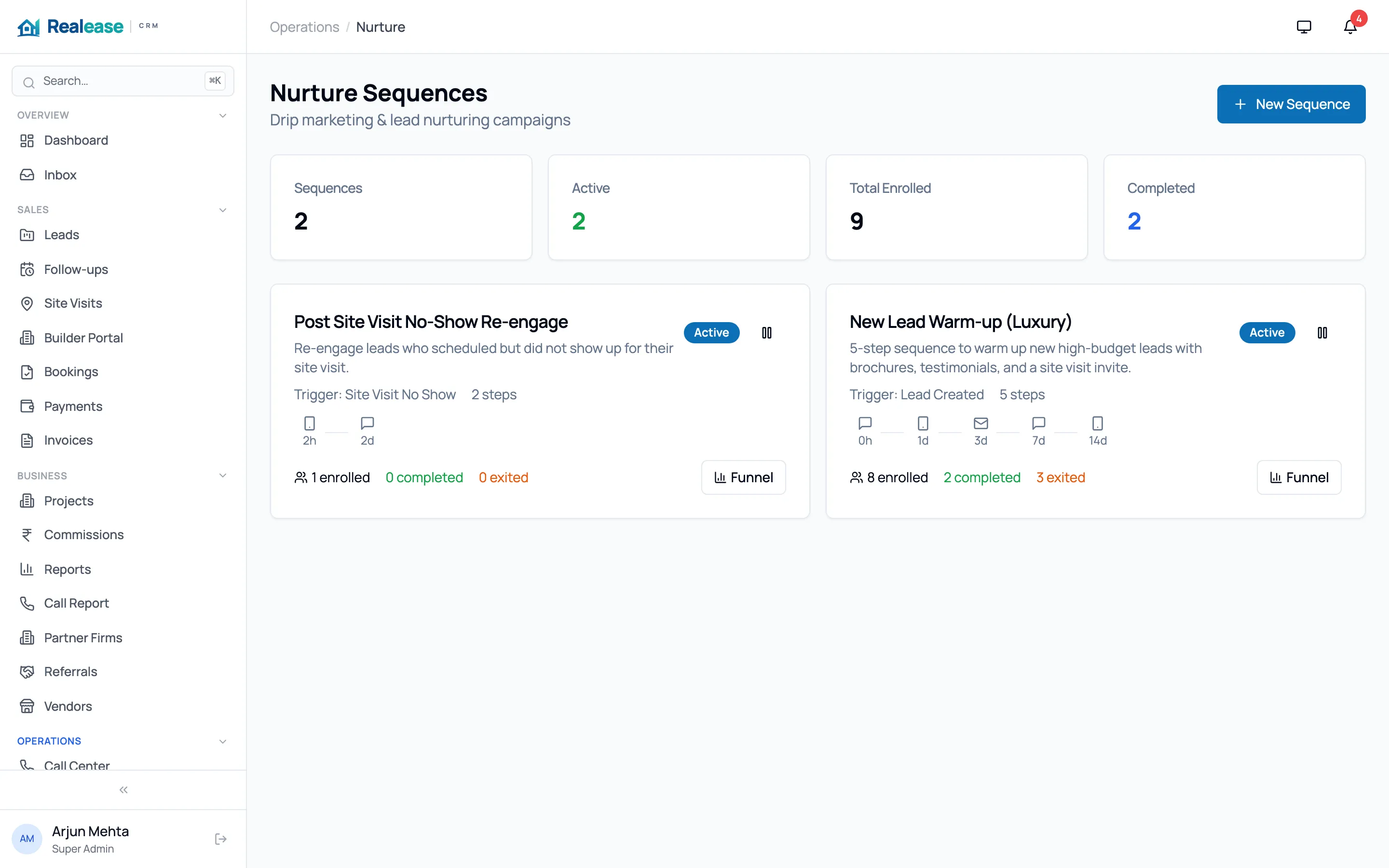Open Reports in the sidebar

click(x=123, y=570)
